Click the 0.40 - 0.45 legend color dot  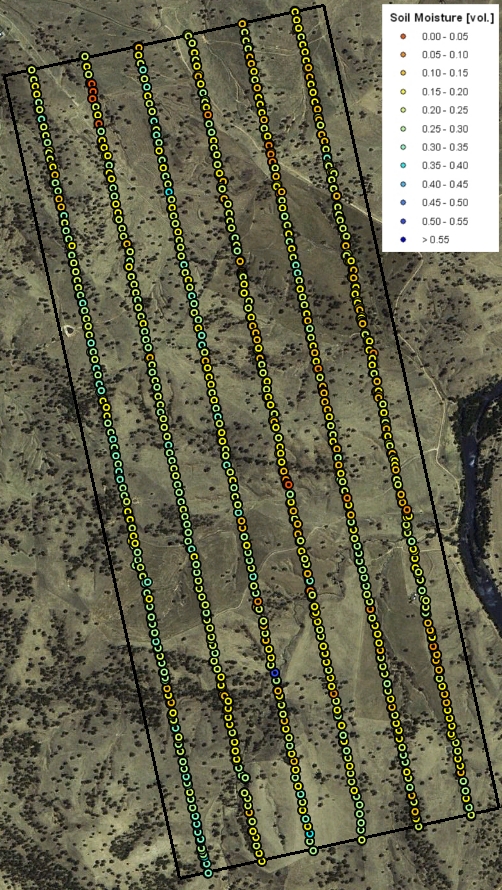tap(403, 184)
